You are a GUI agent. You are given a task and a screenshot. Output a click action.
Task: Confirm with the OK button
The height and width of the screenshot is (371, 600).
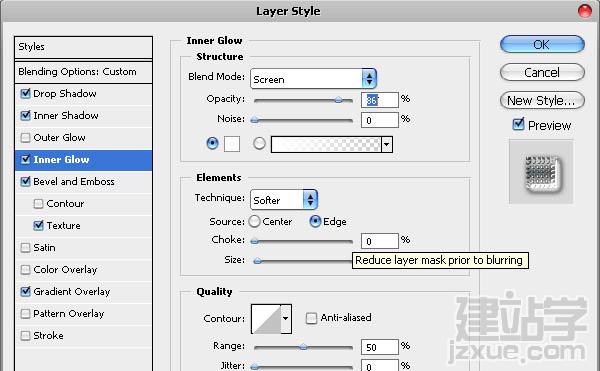pos(542,44)
